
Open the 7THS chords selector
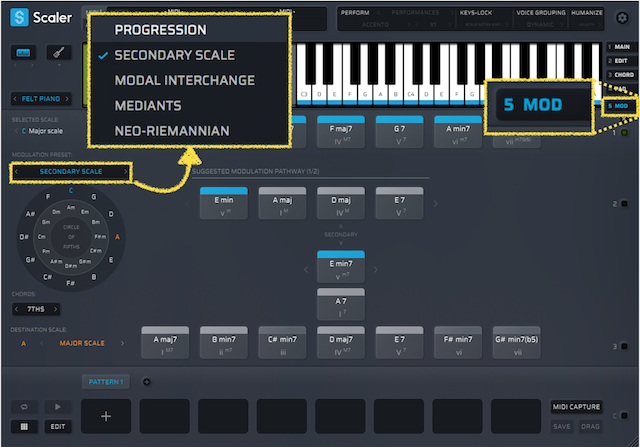point(36,309)
